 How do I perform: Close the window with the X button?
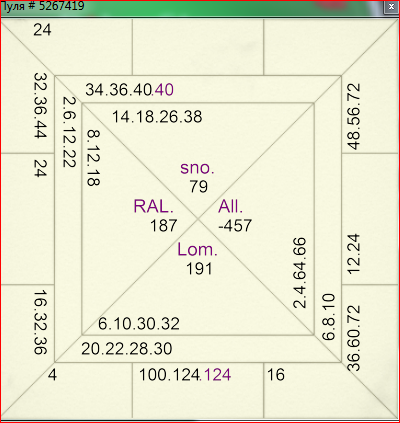coord(392,7)
